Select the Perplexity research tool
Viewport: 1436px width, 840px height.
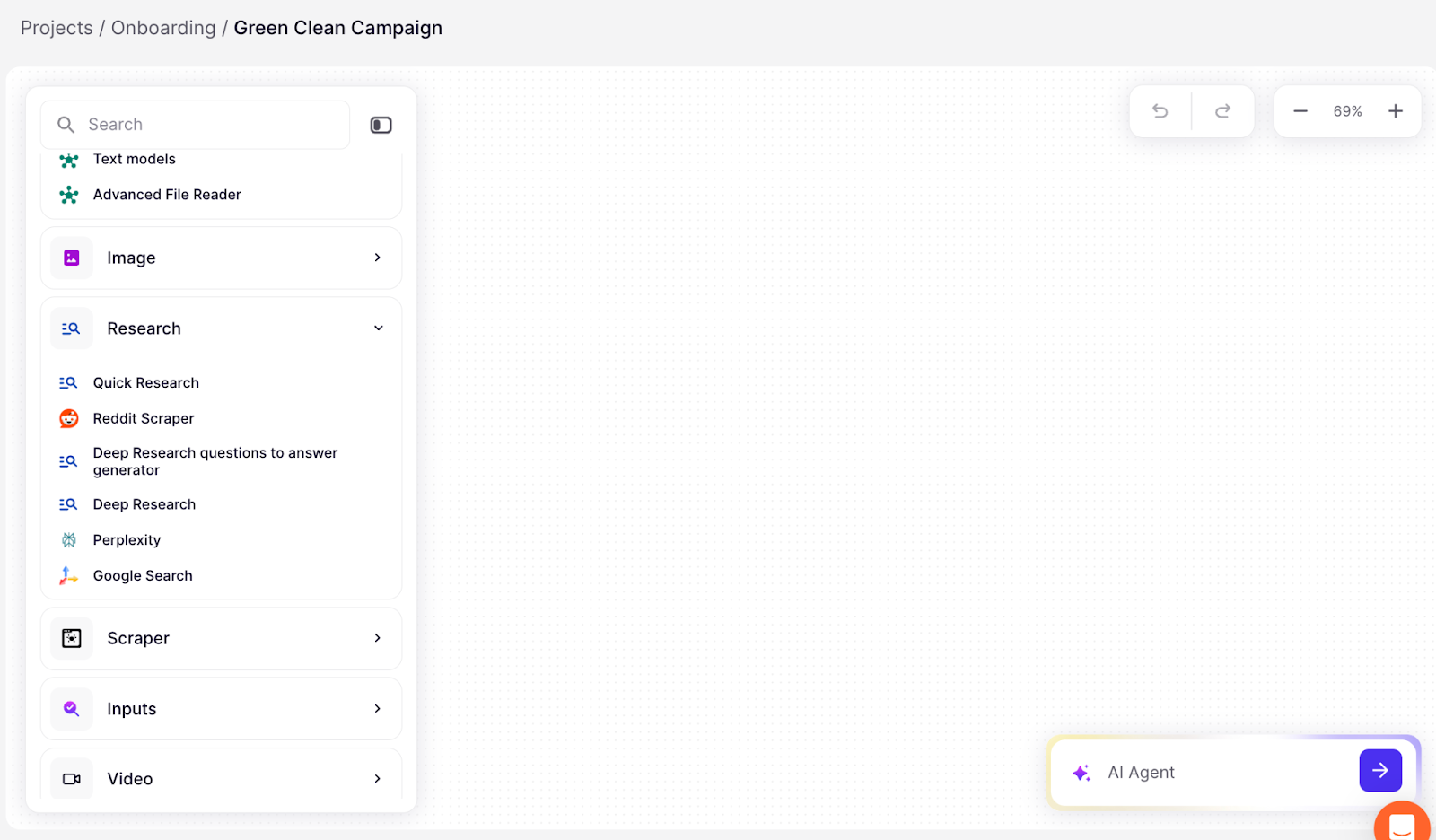[127, 539]
